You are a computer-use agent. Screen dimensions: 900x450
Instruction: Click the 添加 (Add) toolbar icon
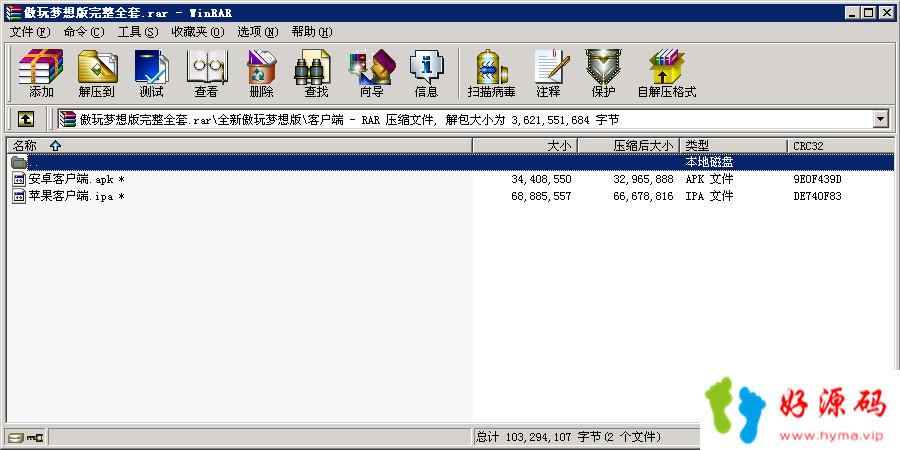point(41,73)
